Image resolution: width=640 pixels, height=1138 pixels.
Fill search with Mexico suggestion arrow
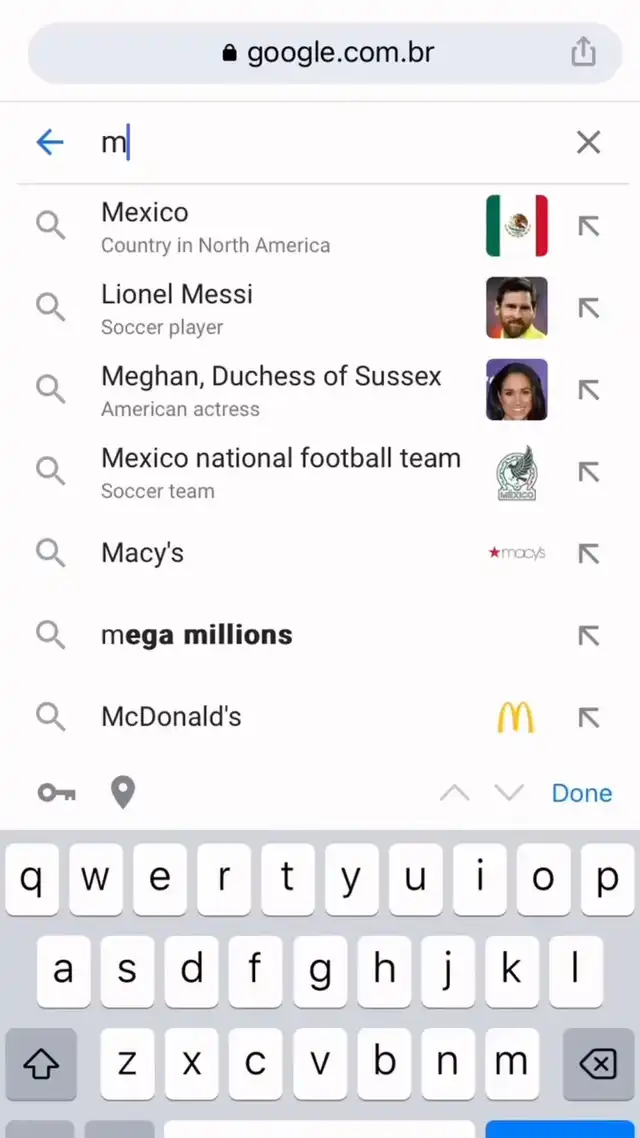pyautogui.click(x=589, y=226)
